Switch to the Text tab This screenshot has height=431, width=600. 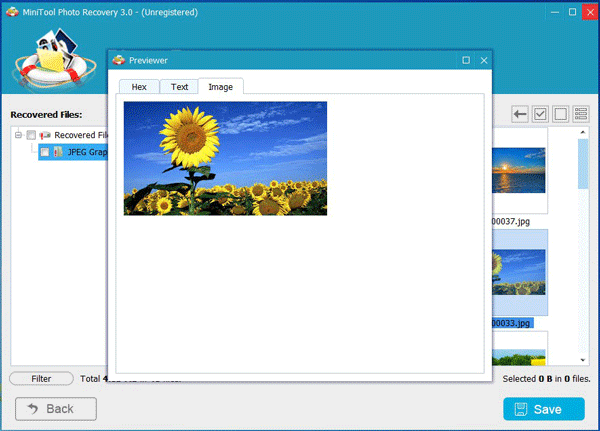click(179, 87)
